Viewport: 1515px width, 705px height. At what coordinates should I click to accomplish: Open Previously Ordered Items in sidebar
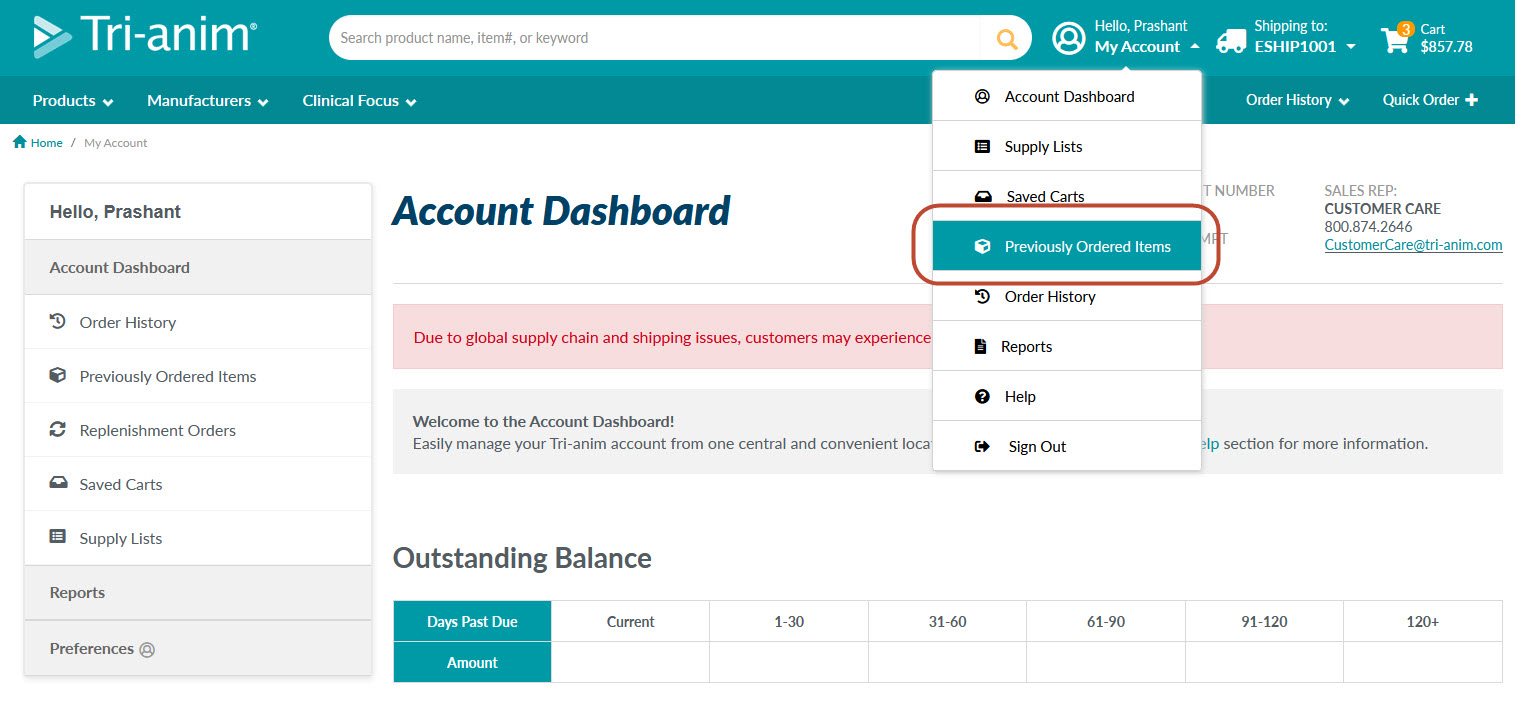click(x=198, y=376)
